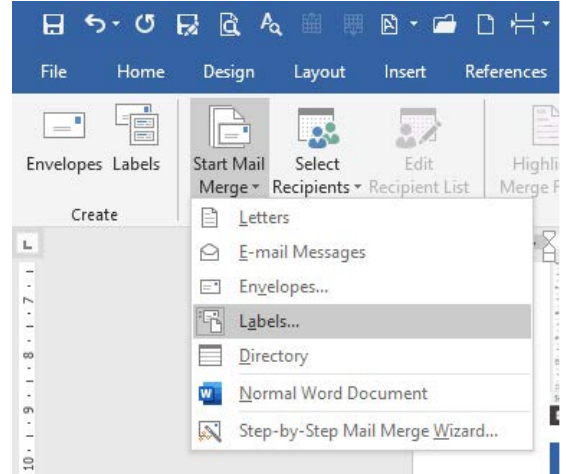The image size is (566, 474).
Task: Choose Letters from the merge menu
Action: pyautogui.click(x=362, y=218)
